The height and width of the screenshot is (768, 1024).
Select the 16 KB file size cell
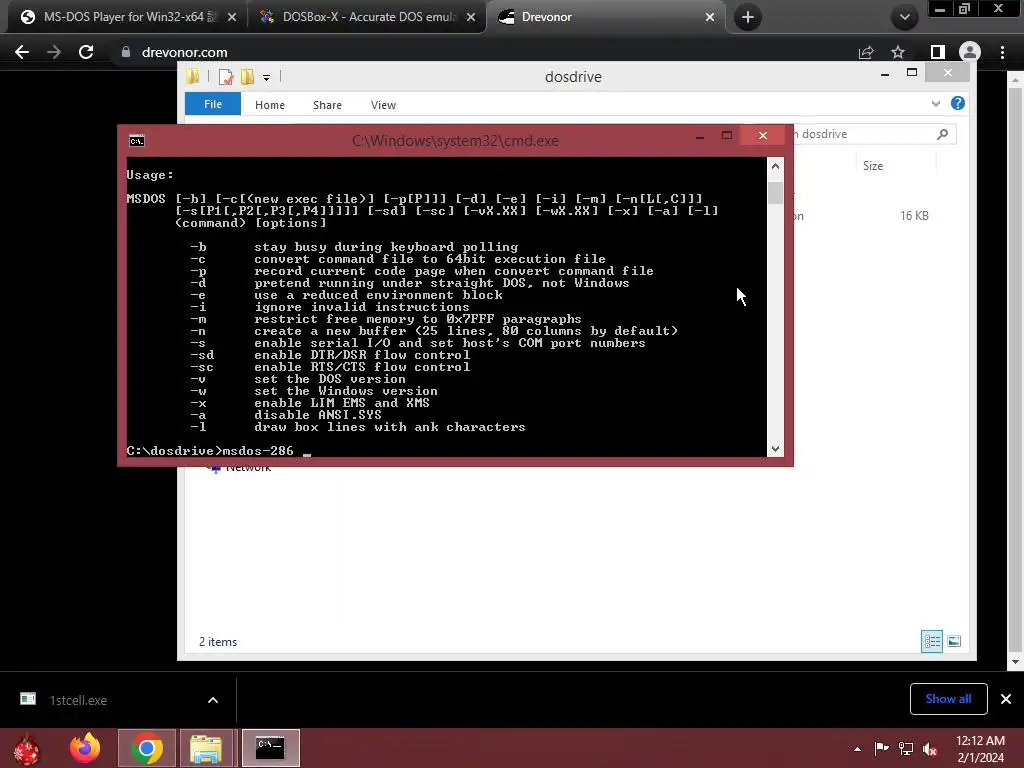[914, 216]
